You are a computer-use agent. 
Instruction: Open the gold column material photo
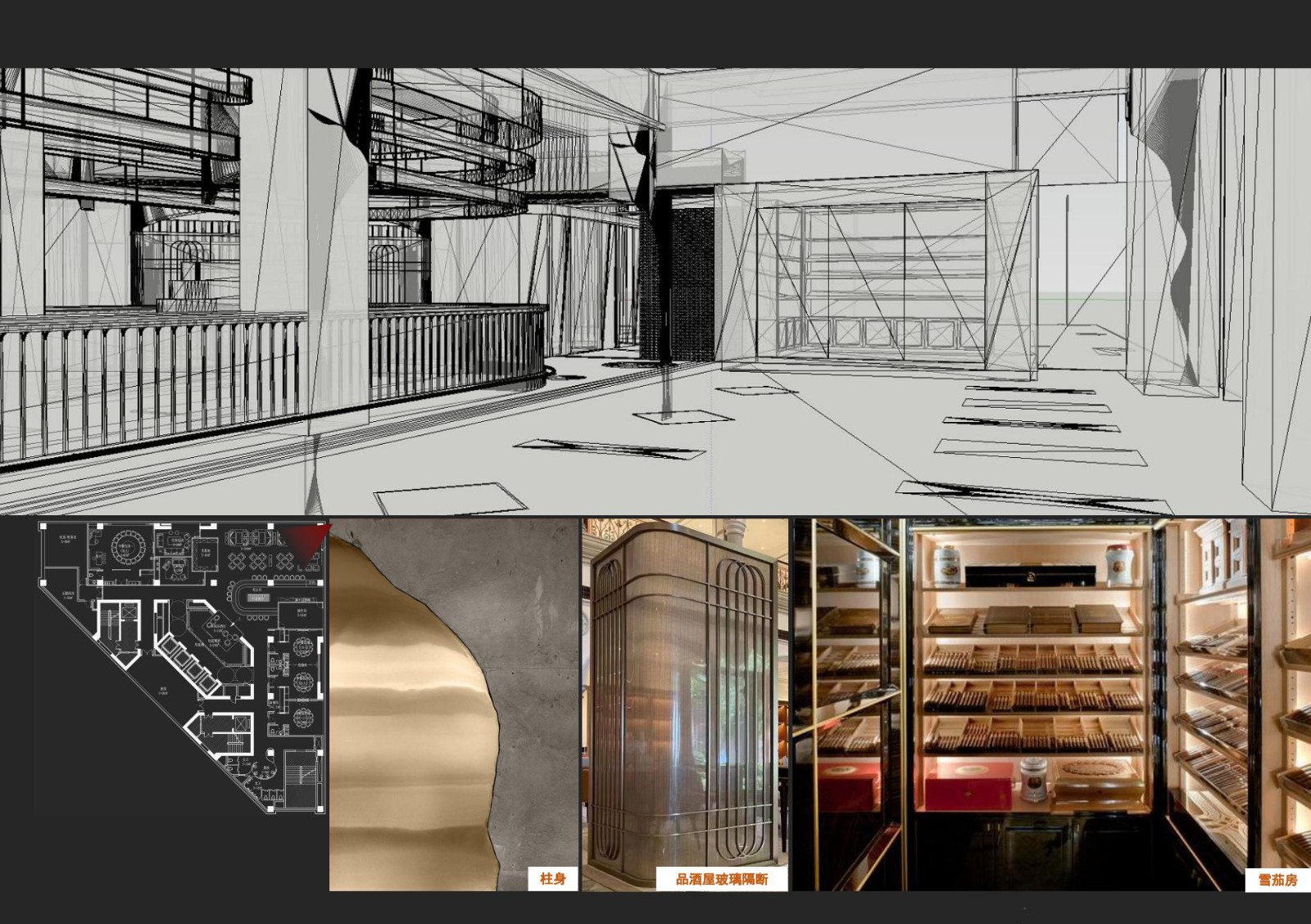[x=454, y=704]
